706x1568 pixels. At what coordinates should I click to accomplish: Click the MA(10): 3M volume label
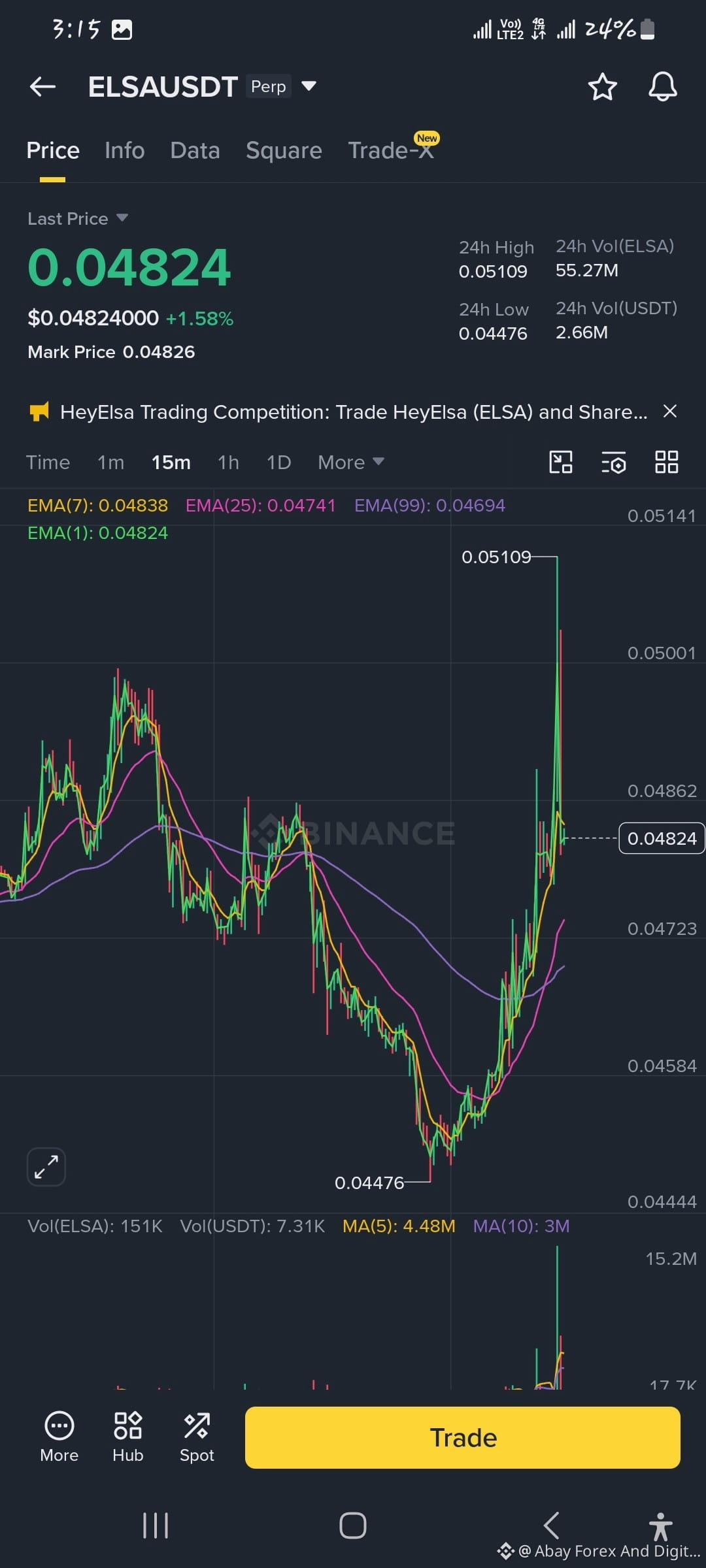click(x=521, y=1226)
